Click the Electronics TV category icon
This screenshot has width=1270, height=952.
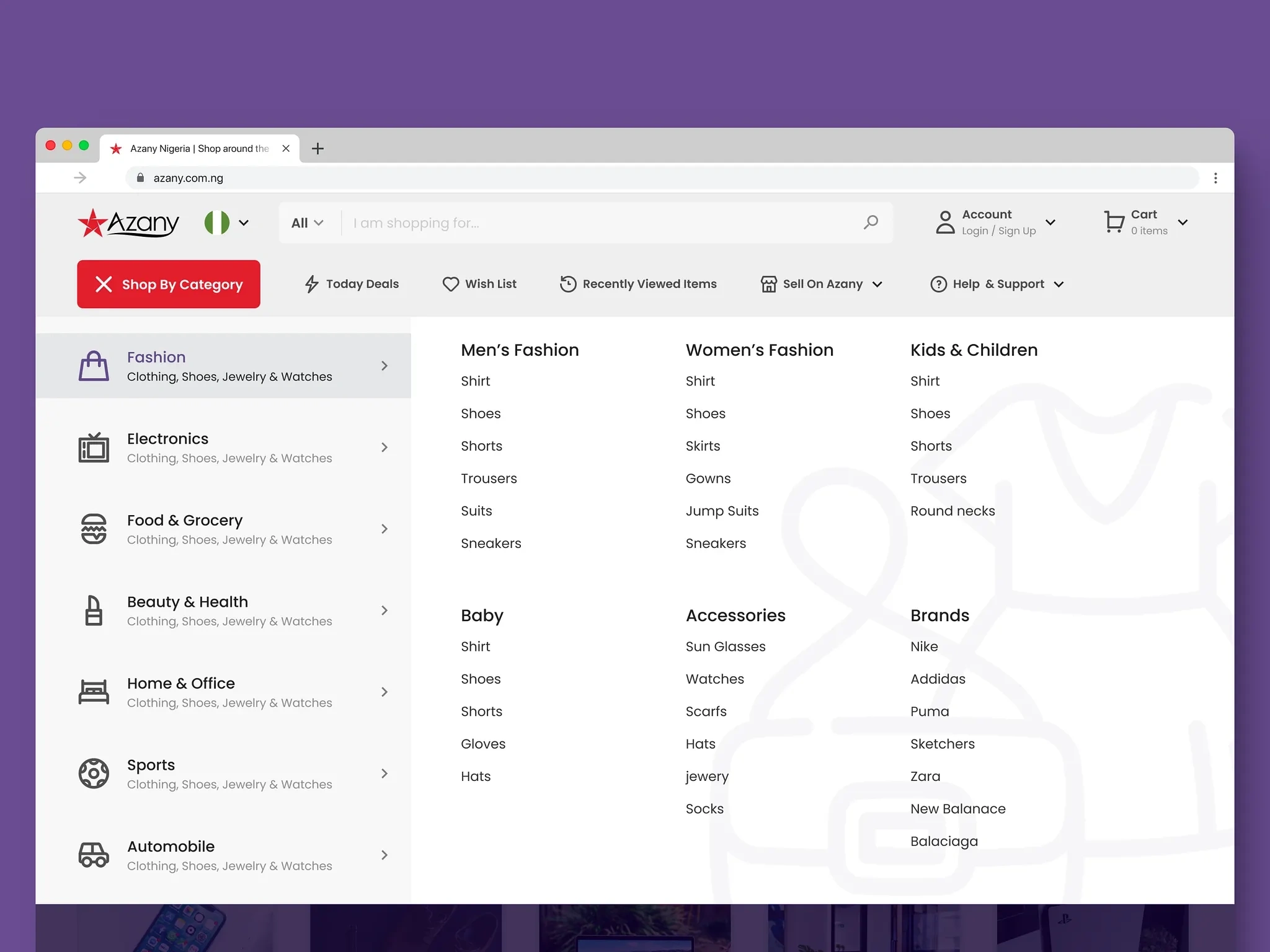coord(94,447)
